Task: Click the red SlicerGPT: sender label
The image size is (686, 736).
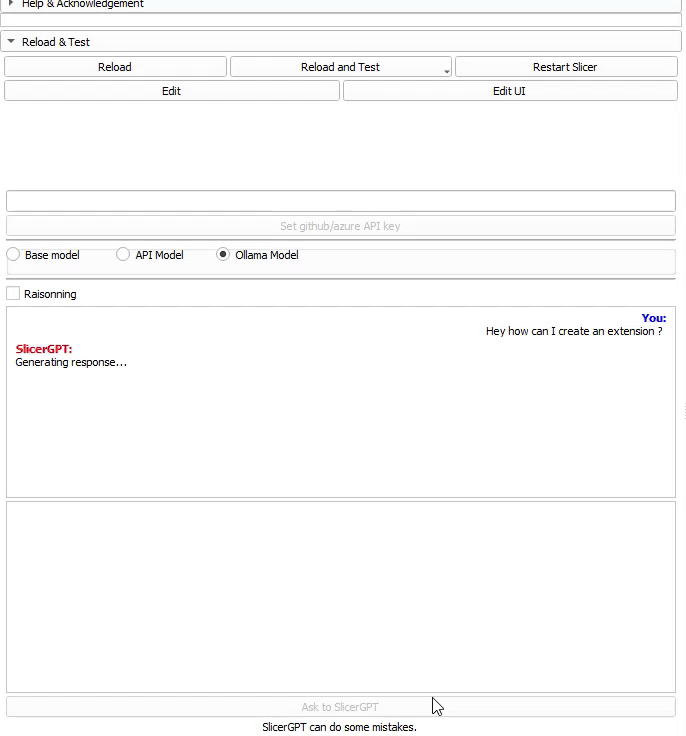Action: click(44, 349)
